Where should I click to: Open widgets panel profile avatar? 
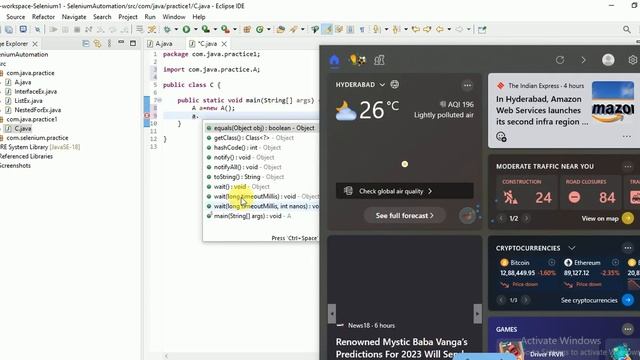(608, 60)
